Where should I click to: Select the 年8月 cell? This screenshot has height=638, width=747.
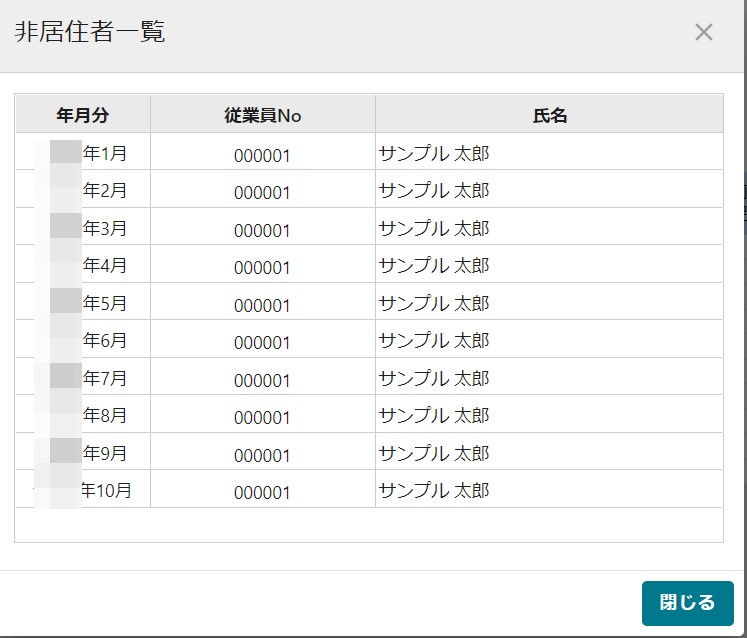[83, 415]
